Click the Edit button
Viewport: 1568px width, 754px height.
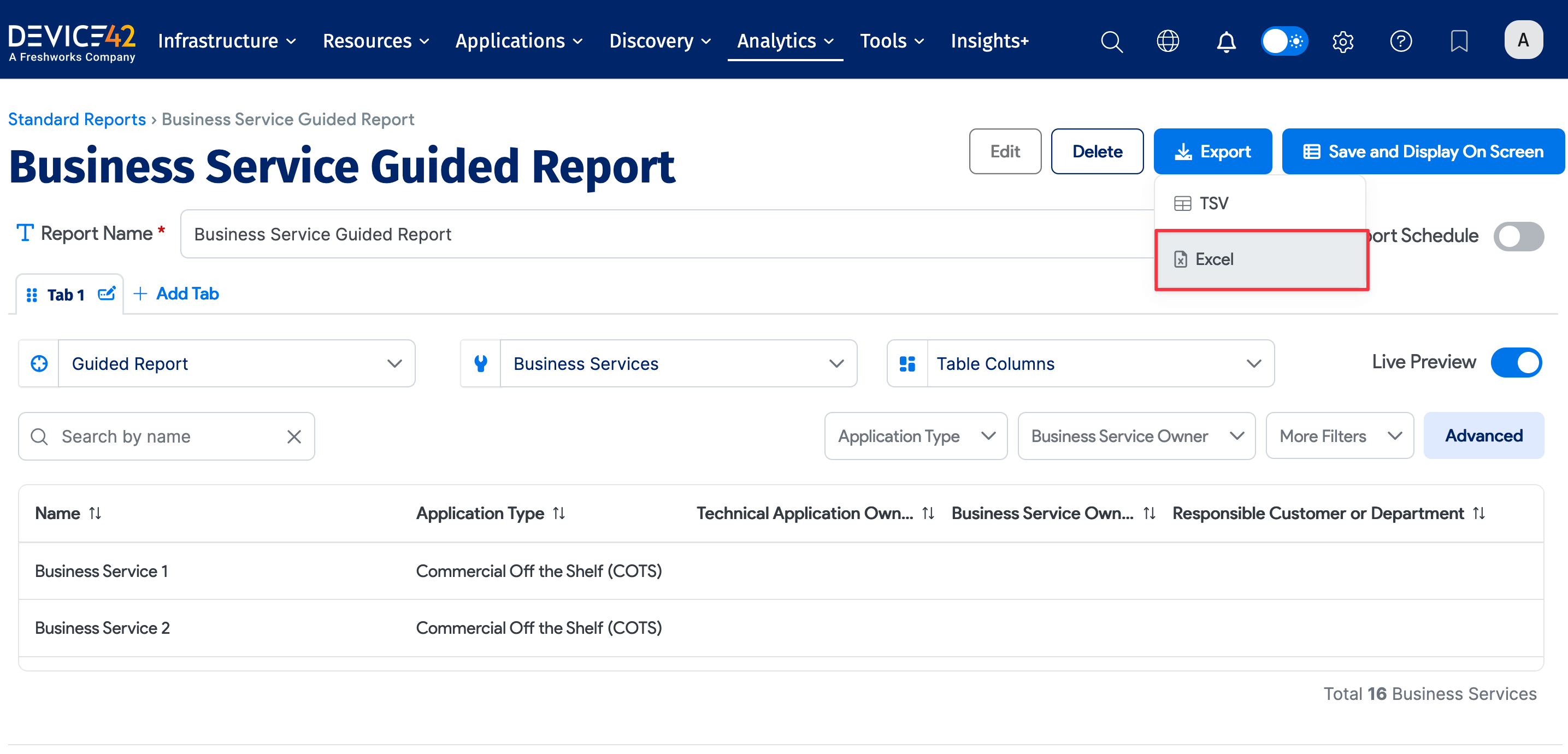click(1005, 151)
